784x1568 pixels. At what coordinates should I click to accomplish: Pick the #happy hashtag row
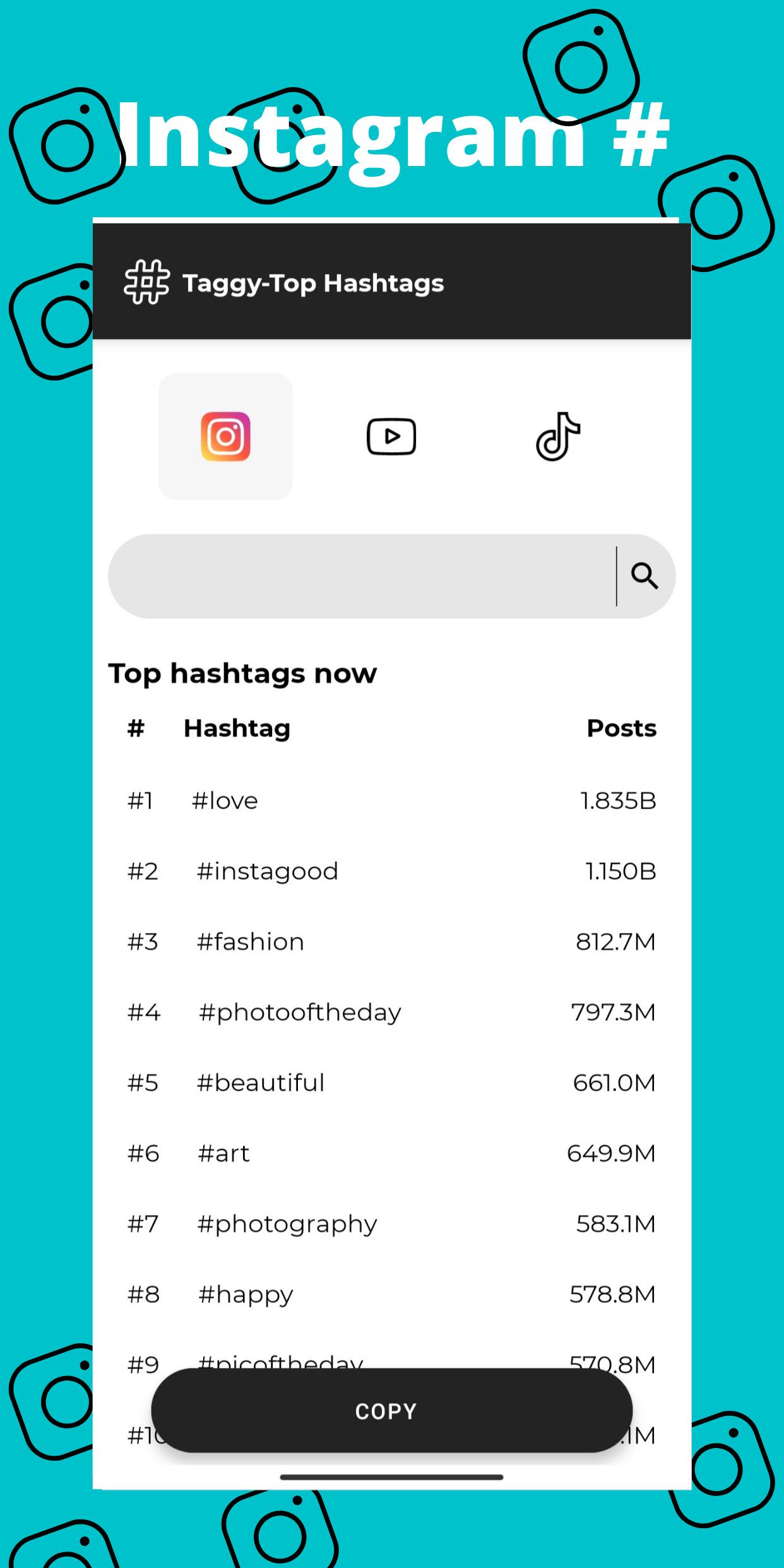(391, 1295)
